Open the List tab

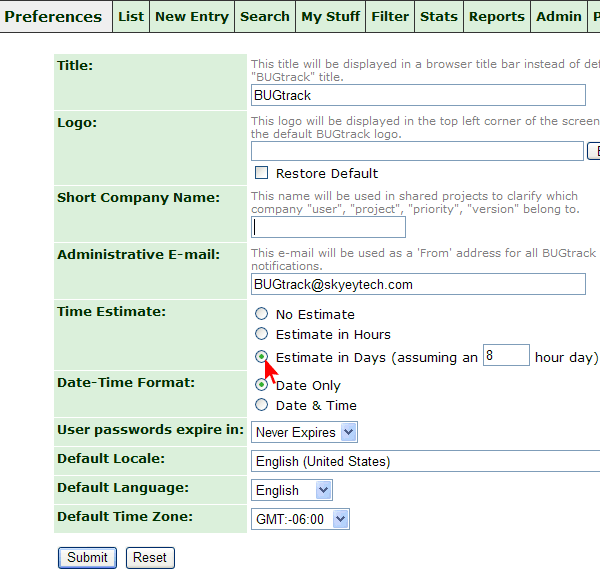click(x=131, y=16)
